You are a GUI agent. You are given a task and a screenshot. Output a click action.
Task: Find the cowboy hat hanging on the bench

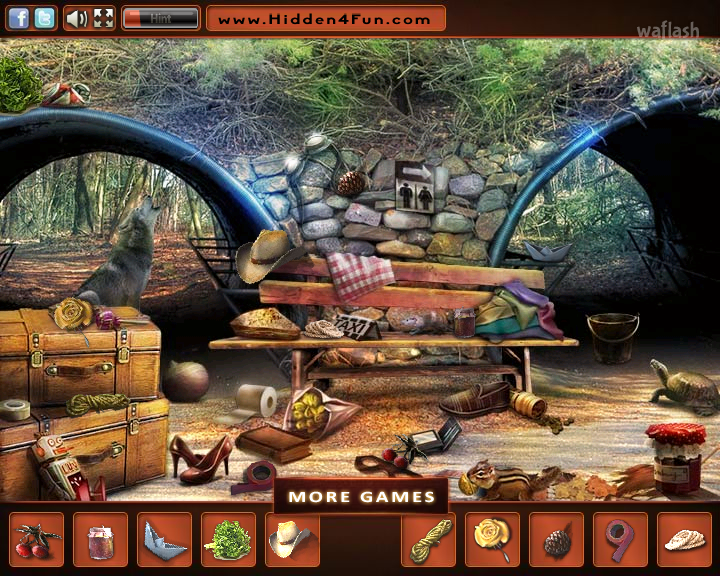coord(266,255)
